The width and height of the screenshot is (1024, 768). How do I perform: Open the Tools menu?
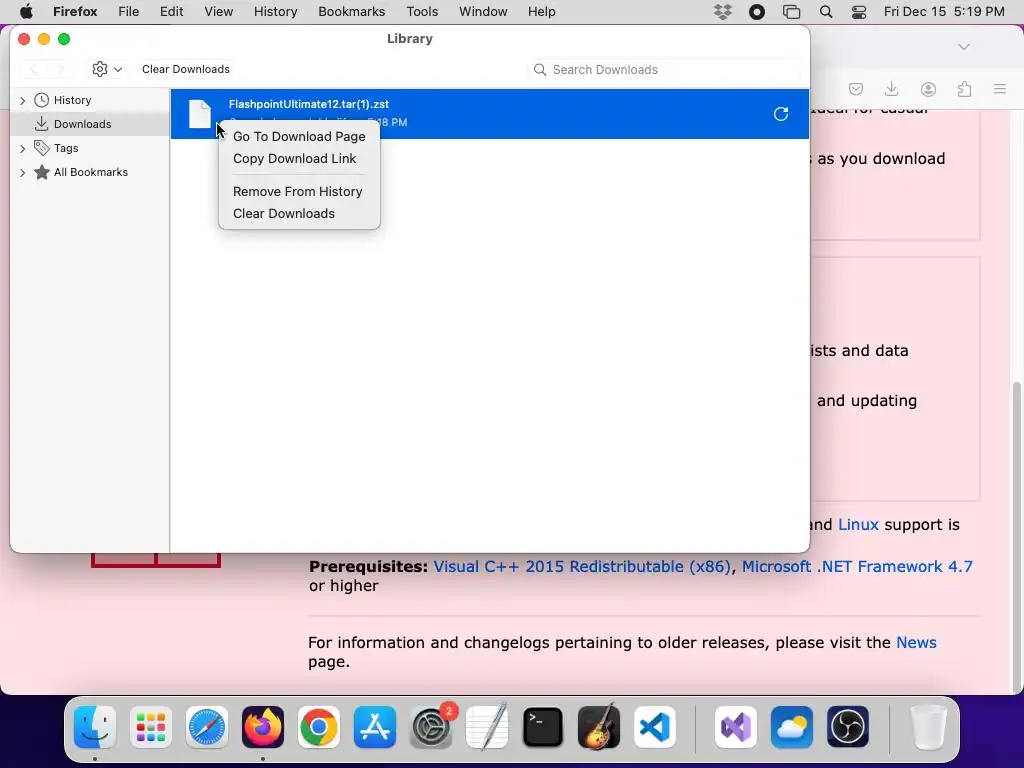422,12
